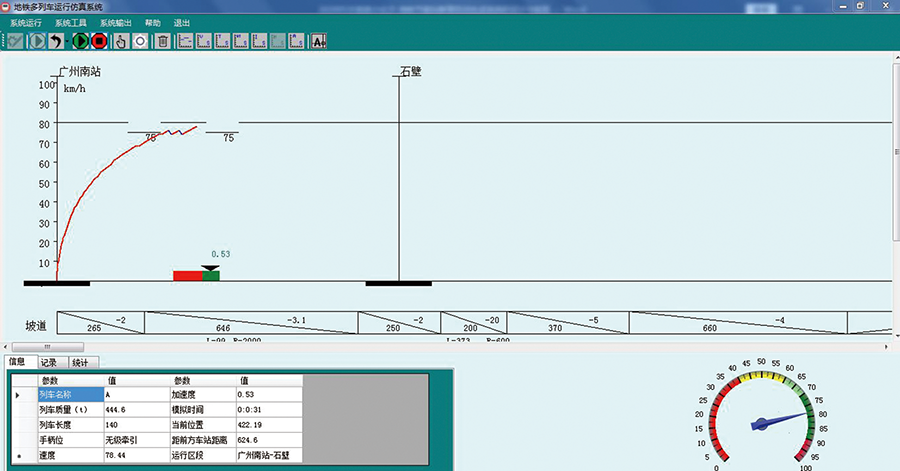This screenshot has height=471, width=900.
Task: Select the 列车质量 (t) cell
Action: click(x=71, y=410)
